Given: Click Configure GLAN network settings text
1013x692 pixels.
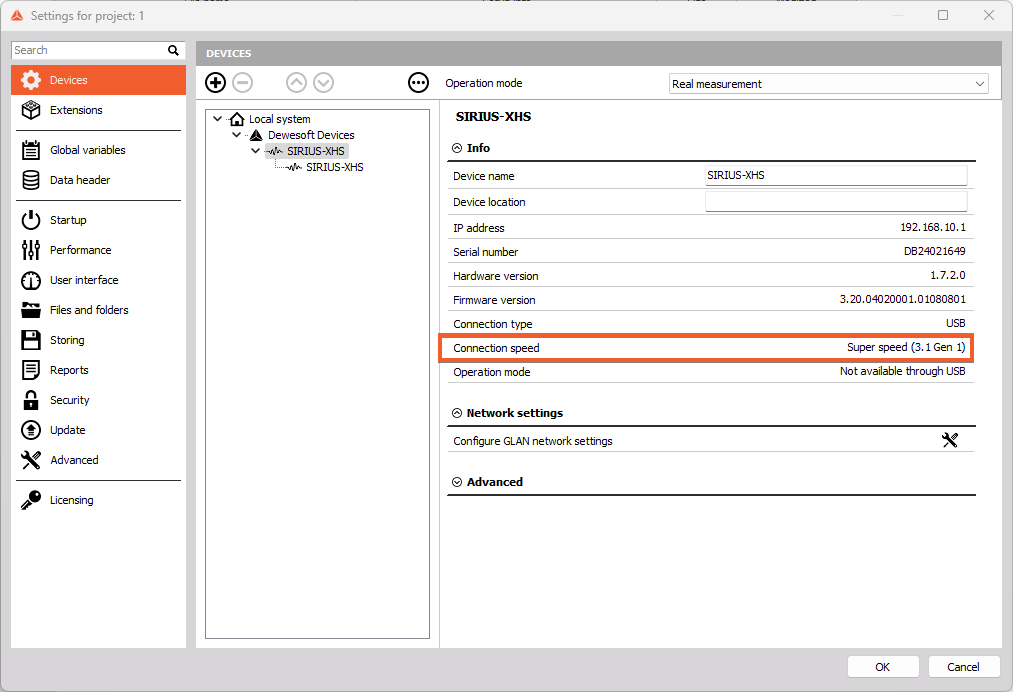Looking at the screenshot, I should coord(533,441).
